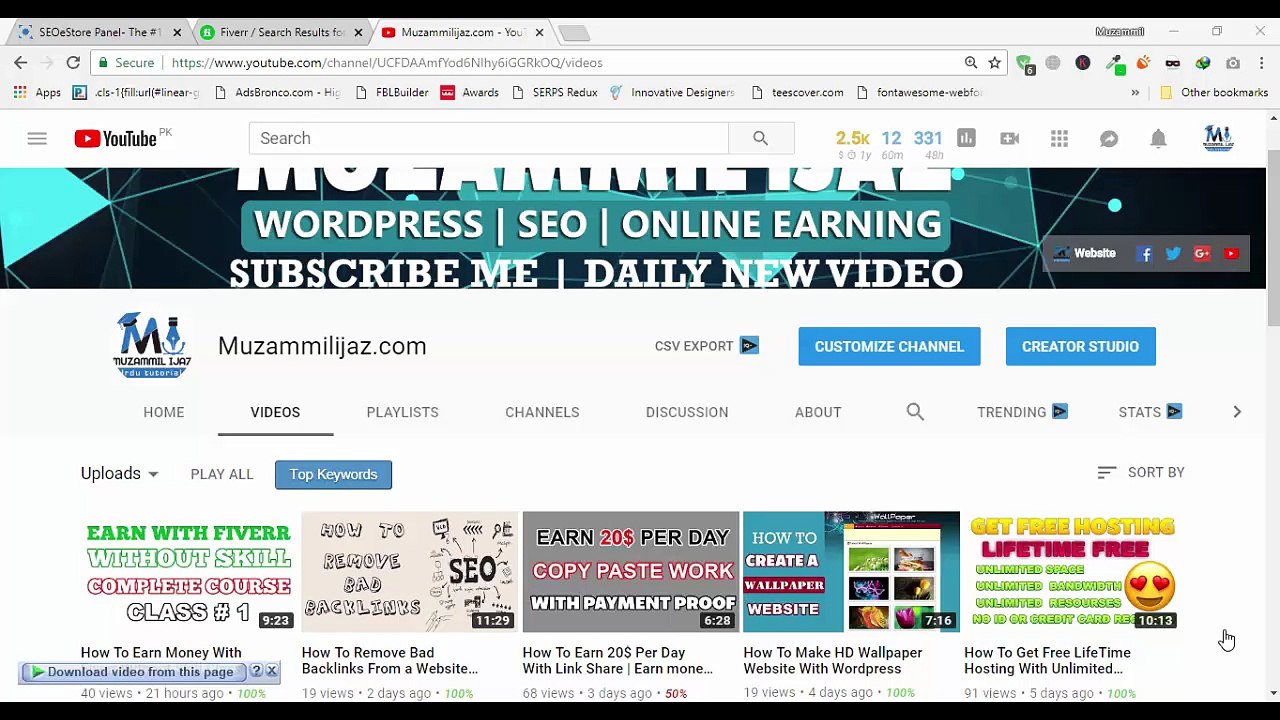Click in the YouTube search field
1280x720 pixels.
click(488, 139)
